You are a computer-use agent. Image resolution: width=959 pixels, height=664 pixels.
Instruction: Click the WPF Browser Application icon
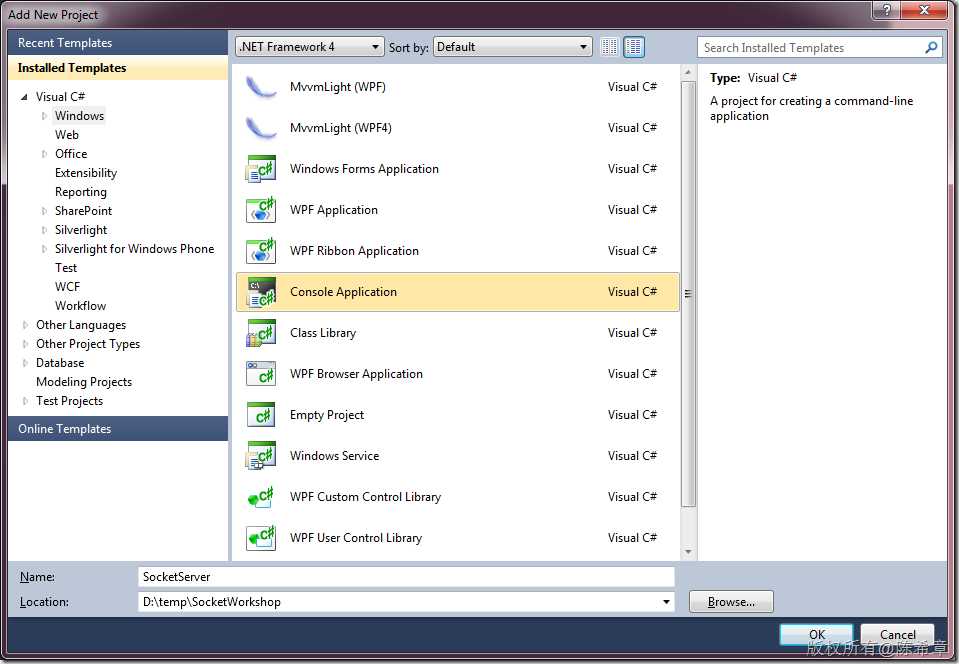(261, 374)
